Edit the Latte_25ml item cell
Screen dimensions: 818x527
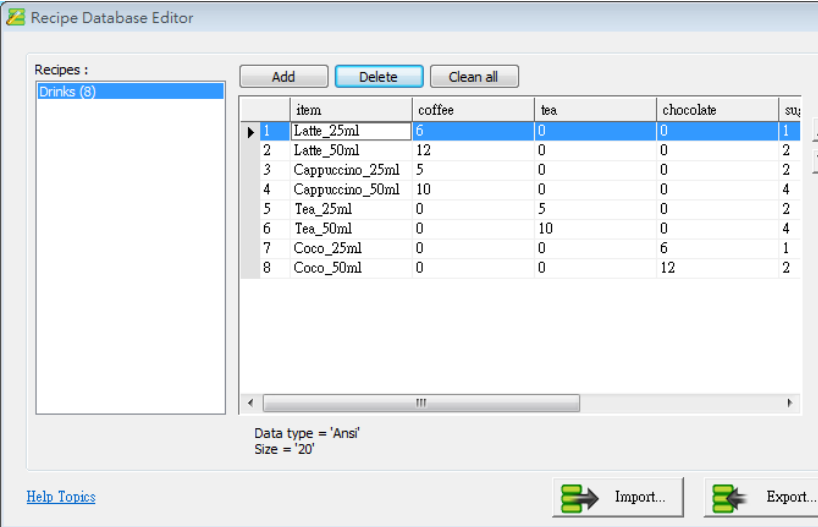coord(351,131)
